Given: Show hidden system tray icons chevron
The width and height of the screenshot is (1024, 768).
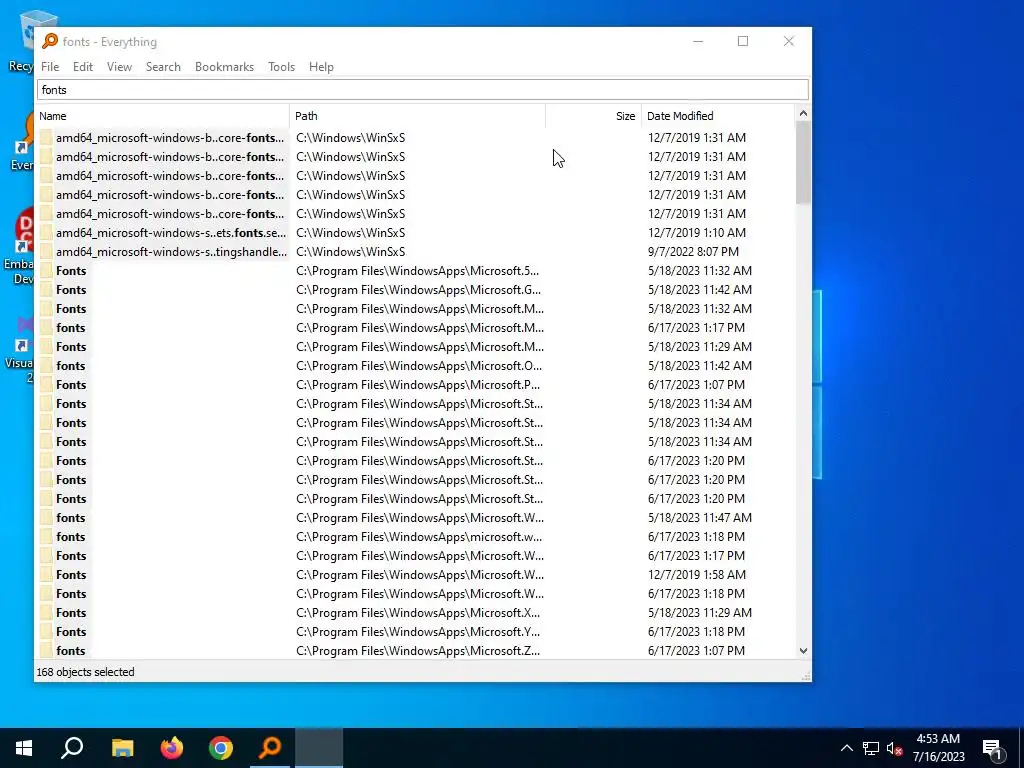Looking at the screenshot, I should [846, 748].
